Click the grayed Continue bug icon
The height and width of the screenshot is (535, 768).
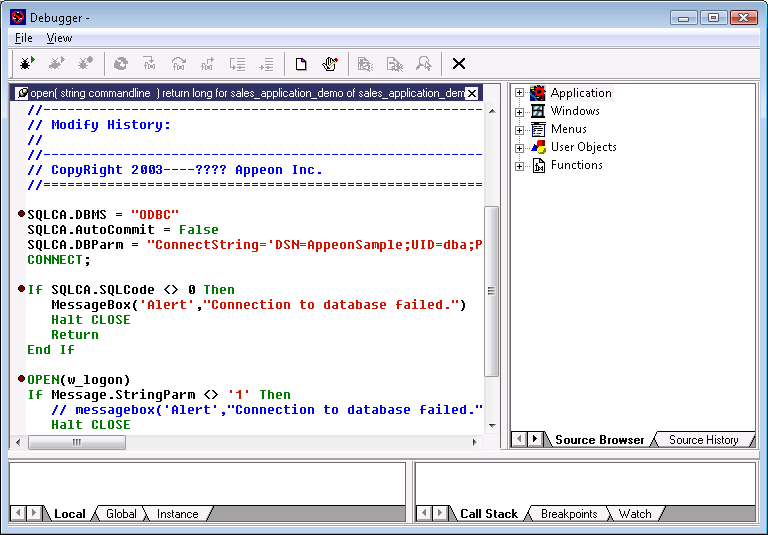click(56, 64)
